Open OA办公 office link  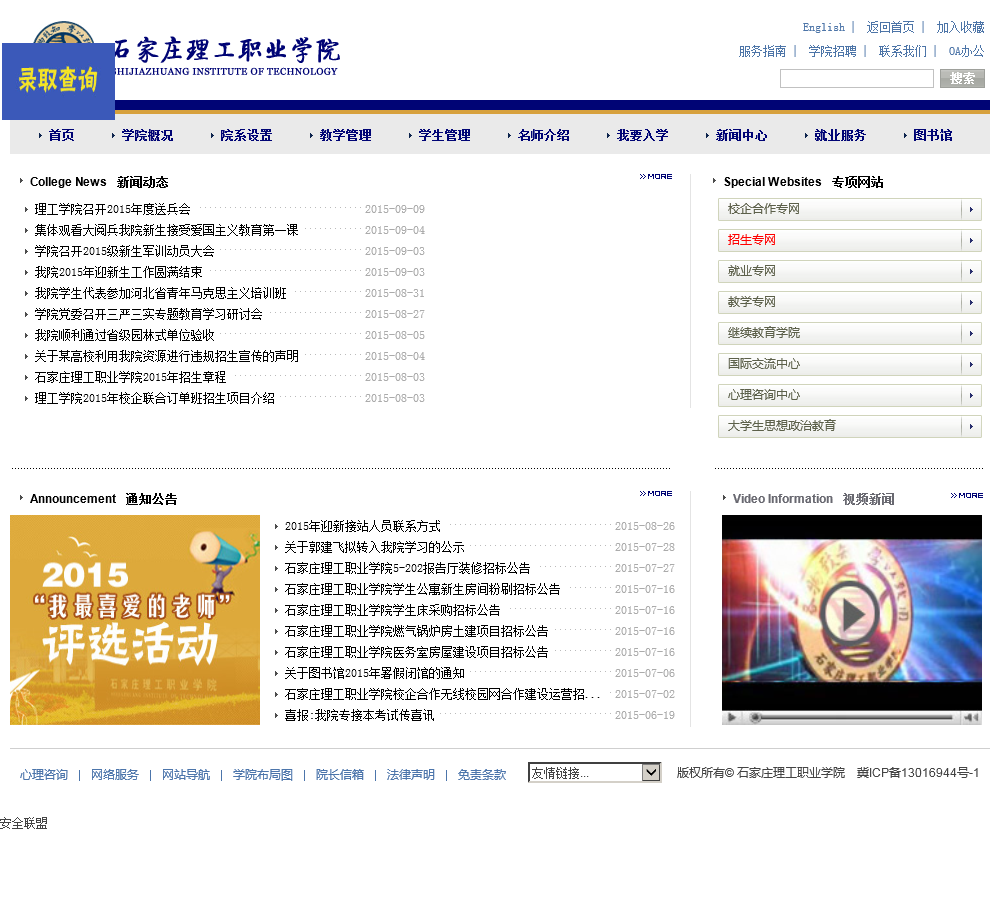pos(966,52)
